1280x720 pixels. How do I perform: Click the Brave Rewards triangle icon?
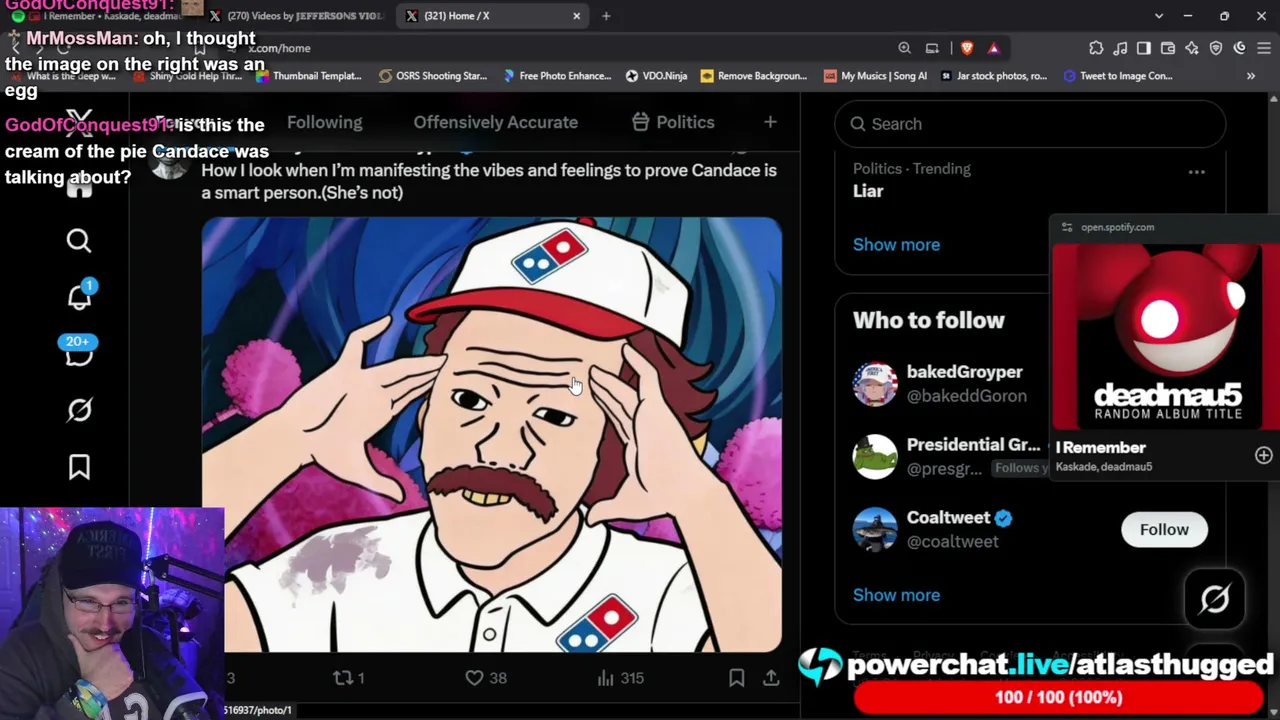pos(993,48)
